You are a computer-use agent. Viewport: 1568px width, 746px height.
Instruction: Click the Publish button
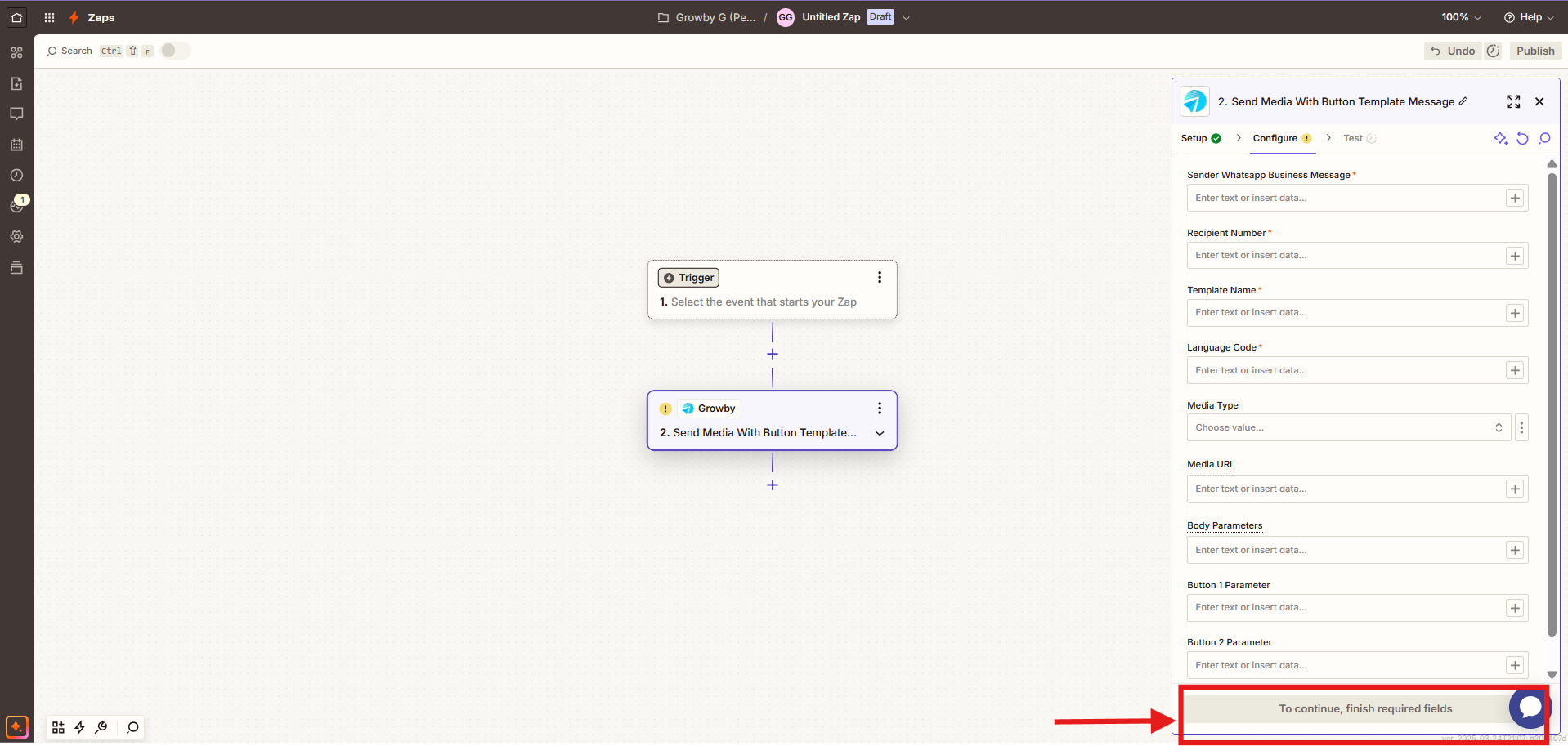tap(1535, 51)
